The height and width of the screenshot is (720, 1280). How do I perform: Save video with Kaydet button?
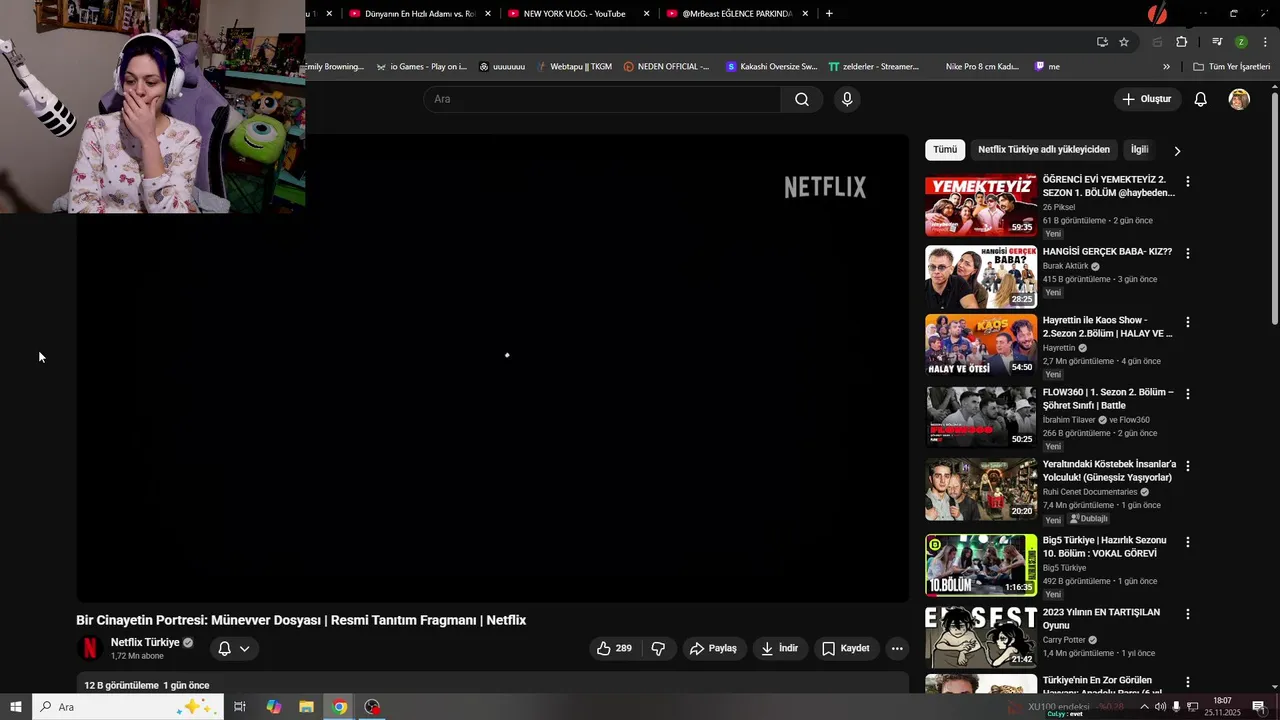[846, 648]
